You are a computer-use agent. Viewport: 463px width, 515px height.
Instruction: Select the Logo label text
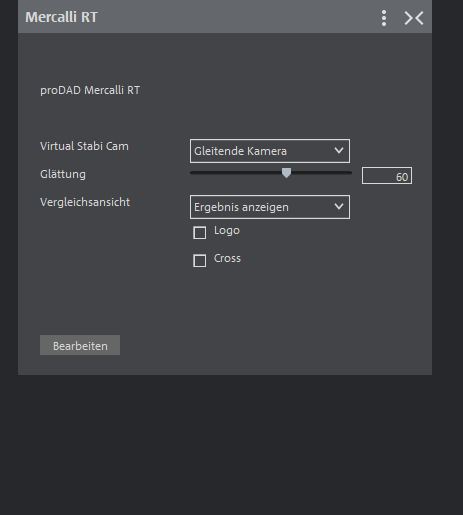tap(227, 230)
